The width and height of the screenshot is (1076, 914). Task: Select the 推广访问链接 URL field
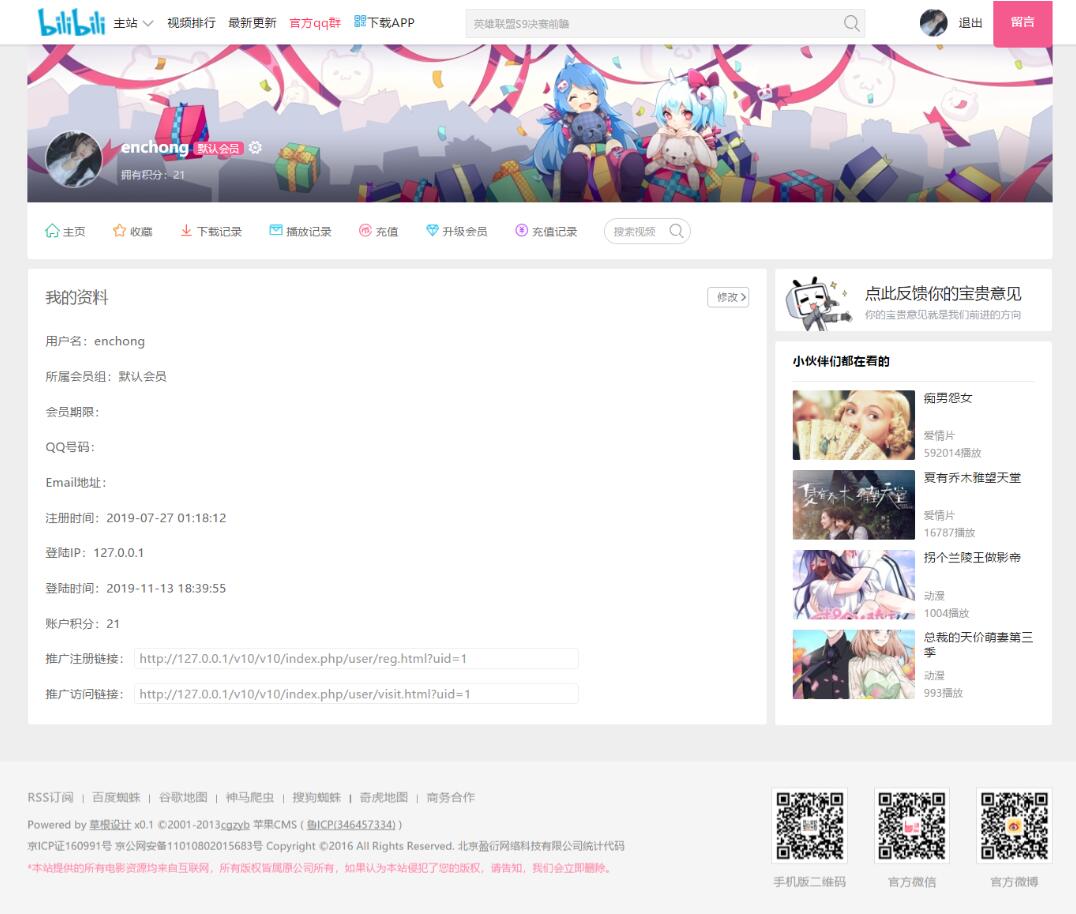pos(356,694)
